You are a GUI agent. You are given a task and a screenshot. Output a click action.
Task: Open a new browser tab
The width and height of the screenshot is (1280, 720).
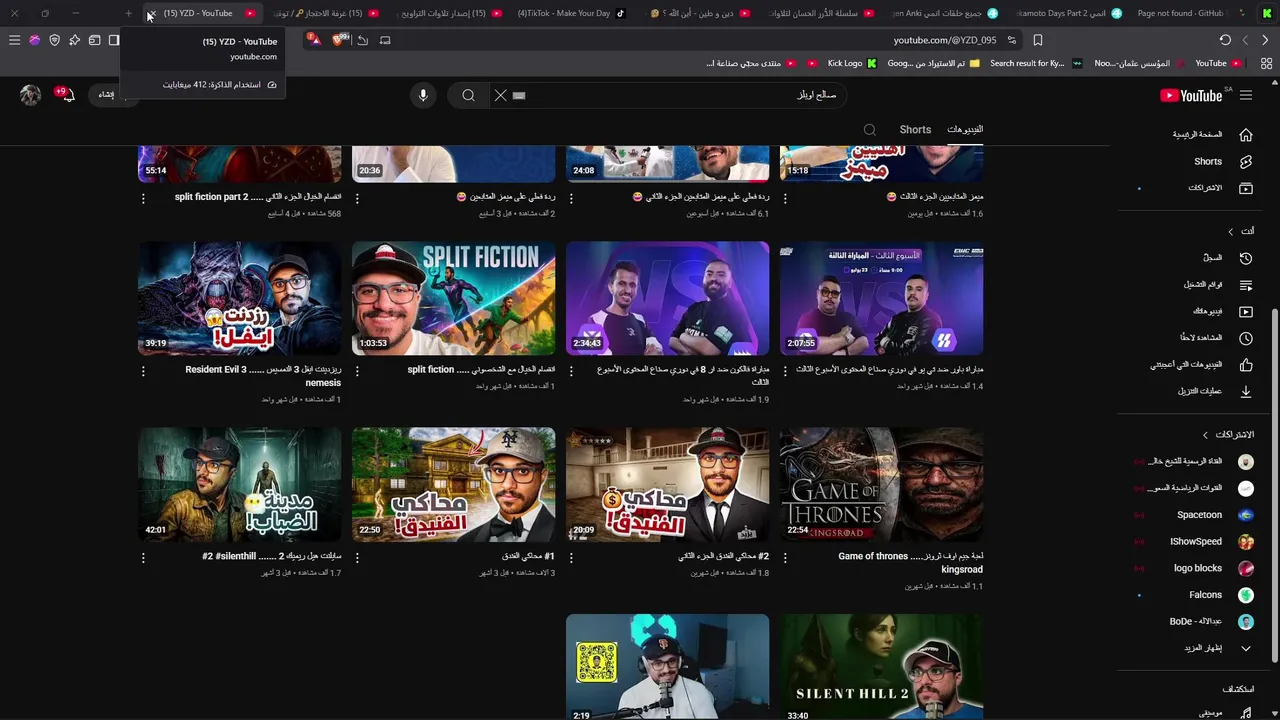128,13
